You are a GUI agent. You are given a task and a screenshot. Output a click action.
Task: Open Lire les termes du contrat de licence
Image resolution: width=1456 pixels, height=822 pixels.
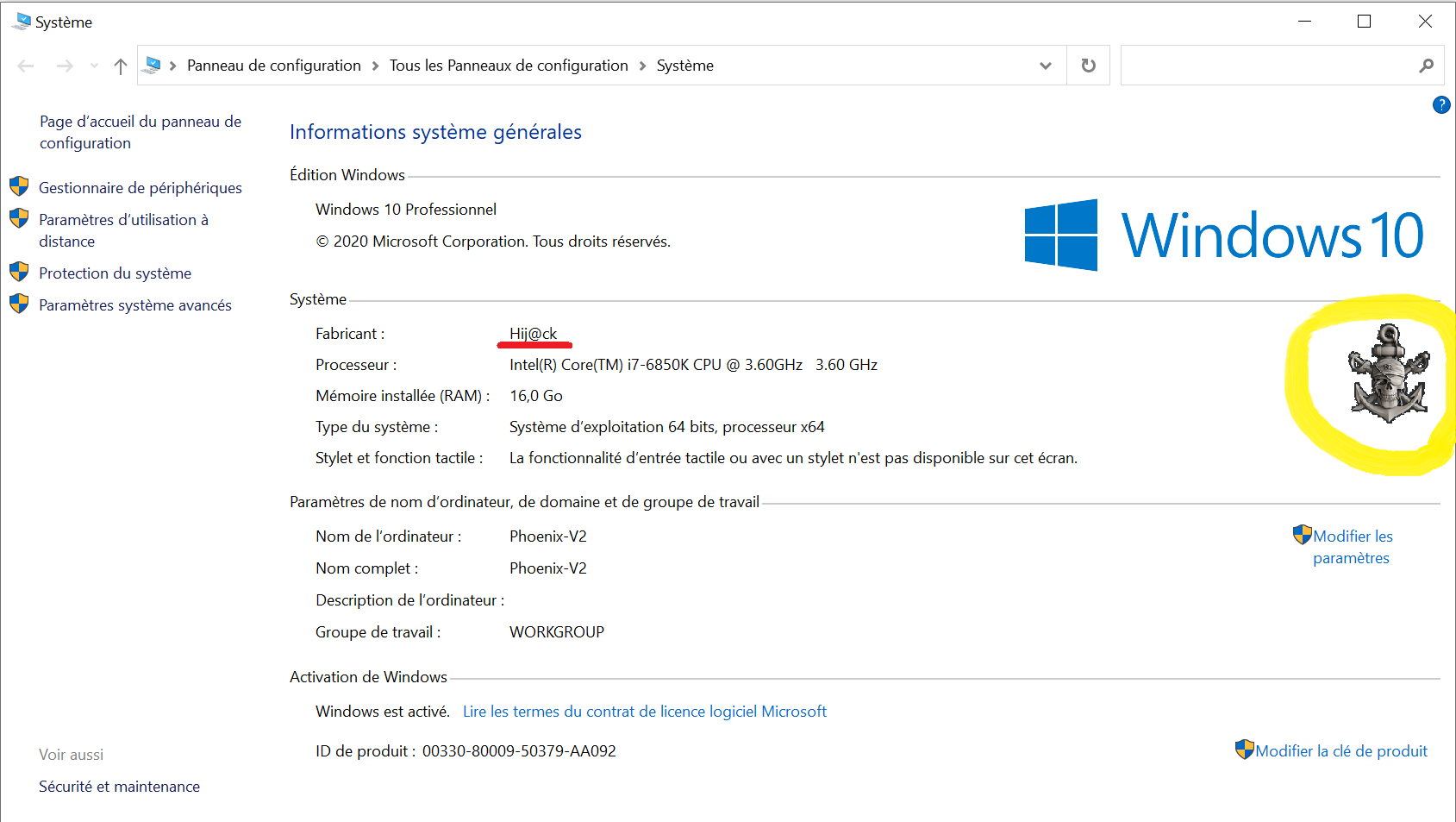645,711
